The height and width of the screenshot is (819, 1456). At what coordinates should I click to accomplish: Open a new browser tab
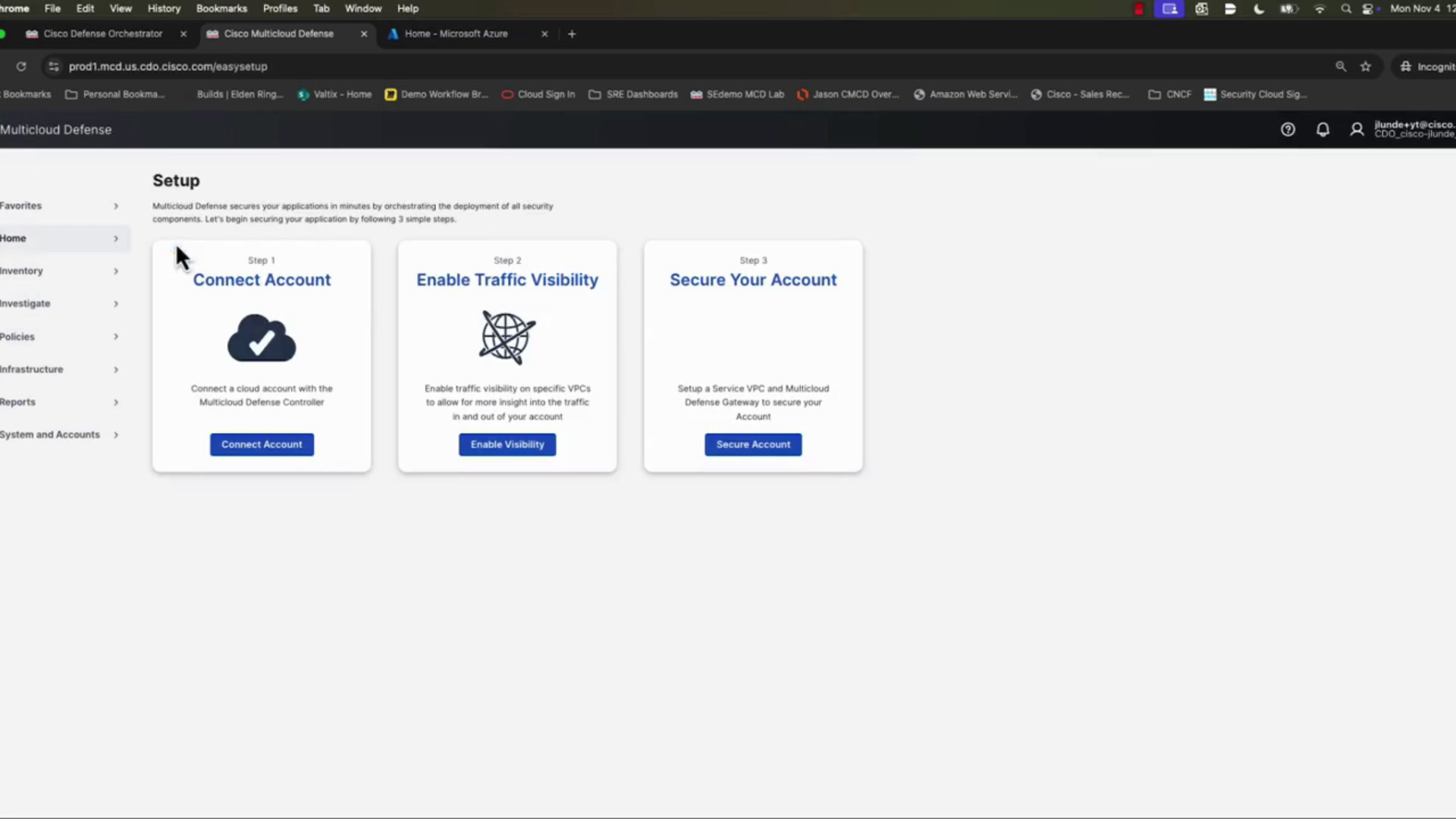click(x=572, y=34)
